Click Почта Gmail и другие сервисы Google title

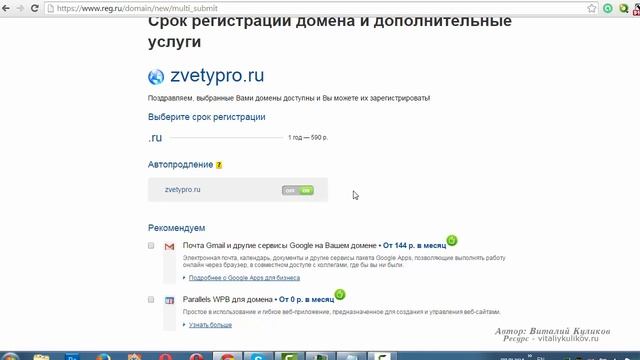[x=279, y=246]
